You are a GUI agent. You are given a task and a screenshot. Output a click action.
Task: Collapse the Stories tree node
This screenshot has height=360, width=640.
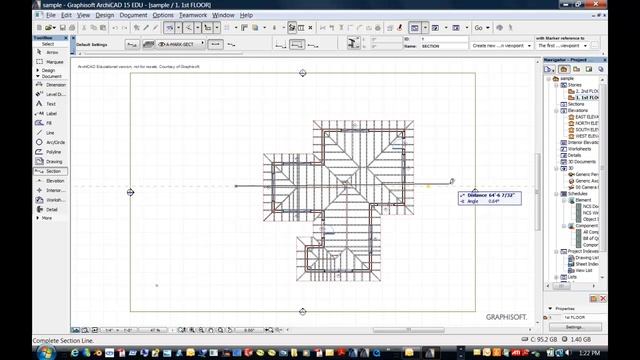[556, 85]
